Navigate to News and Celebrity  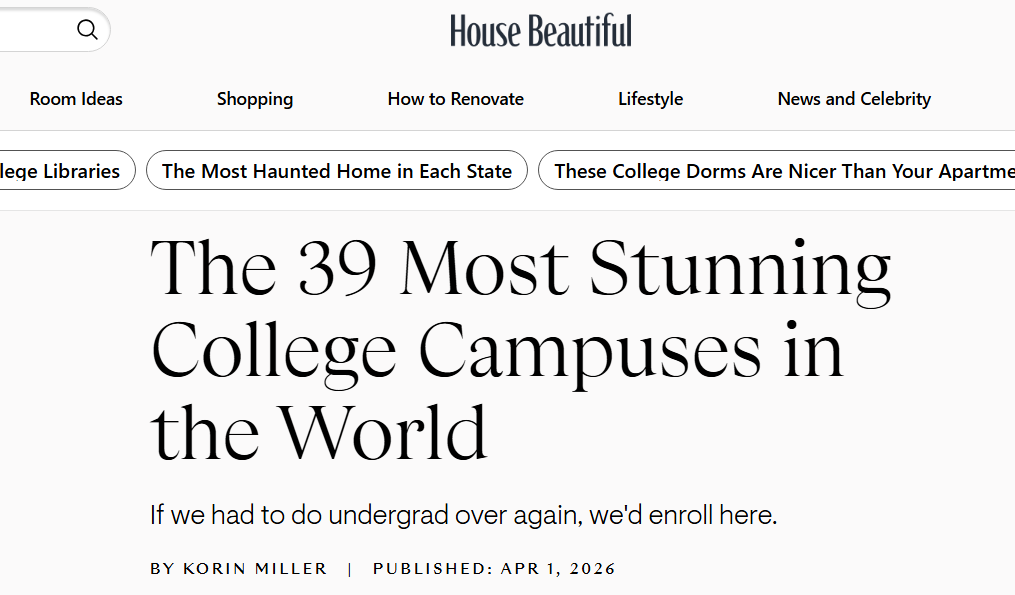point(854,99)
